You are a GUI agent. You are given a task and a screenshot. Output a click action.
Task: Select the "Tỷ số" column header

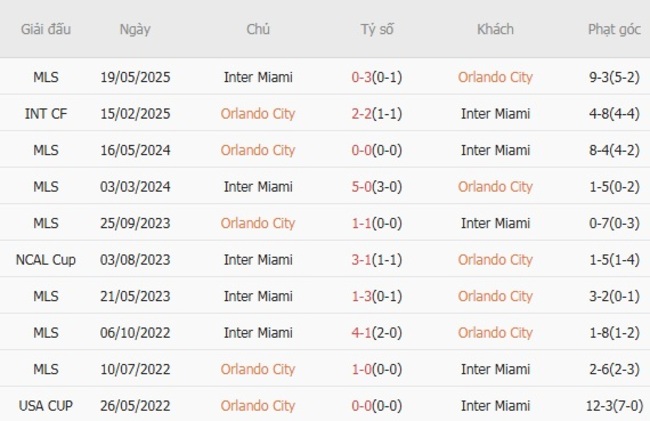[x=377, y=29]
